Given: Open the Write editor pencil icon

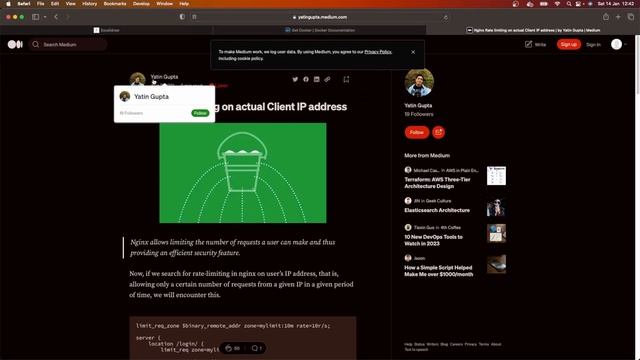Looking at the screenshot, I should 528,44.
